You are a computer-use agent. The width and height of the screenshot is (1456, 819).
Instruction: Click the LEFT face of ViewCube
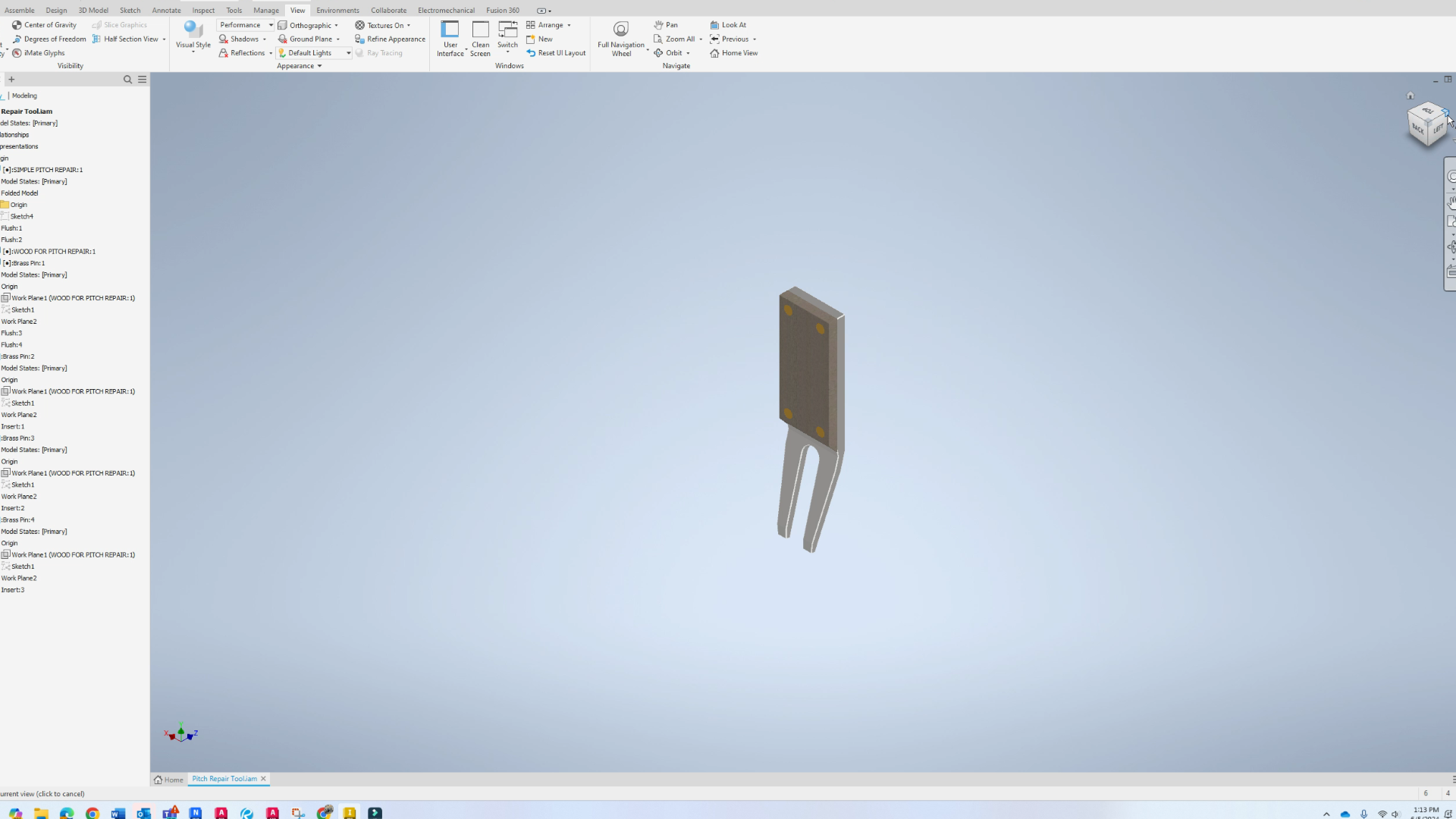[x=1438, y=129]
